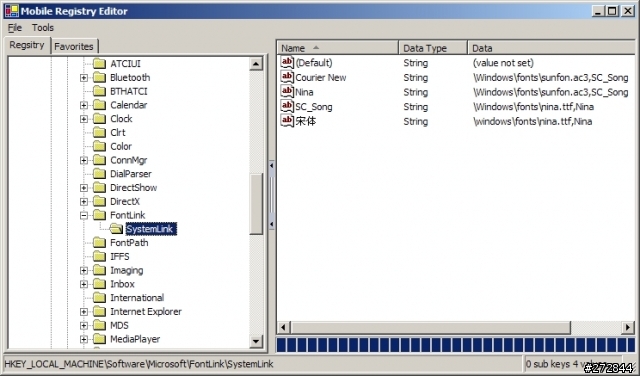Click the MDS folder icon

99,325
